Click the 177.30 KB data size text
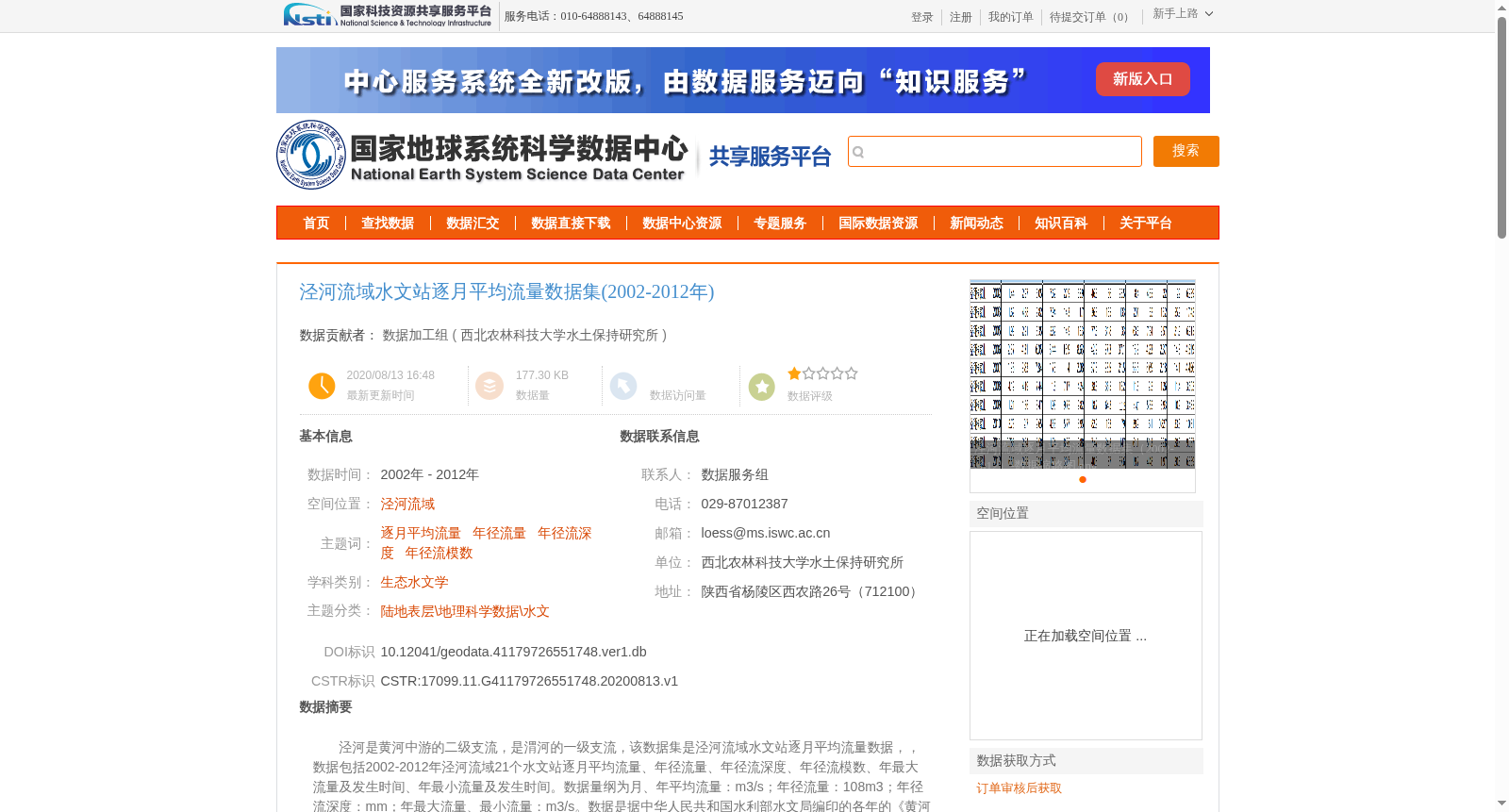This screenshot has width=1509, height=812. (x=542, y=375)
